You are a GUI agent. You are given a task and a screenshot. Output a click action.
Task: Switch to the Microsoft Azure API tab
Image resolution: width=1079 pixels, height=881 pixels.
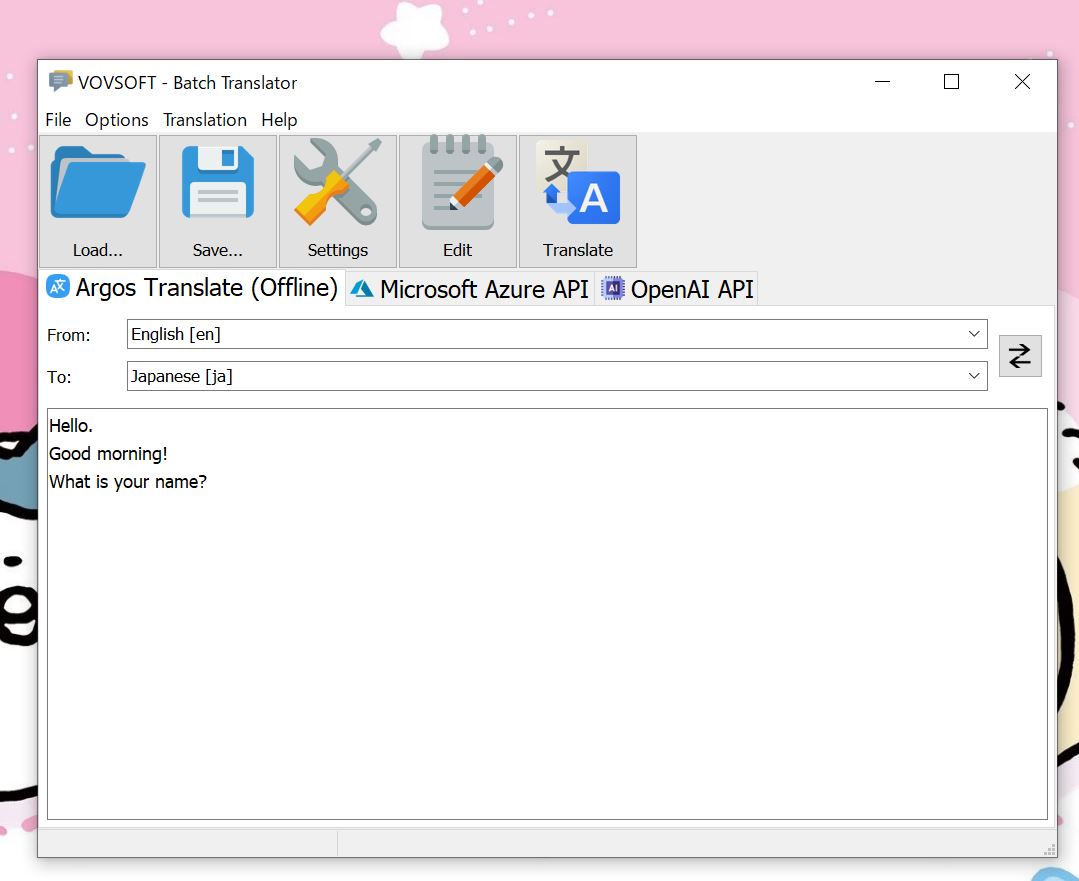pos(469,289)
